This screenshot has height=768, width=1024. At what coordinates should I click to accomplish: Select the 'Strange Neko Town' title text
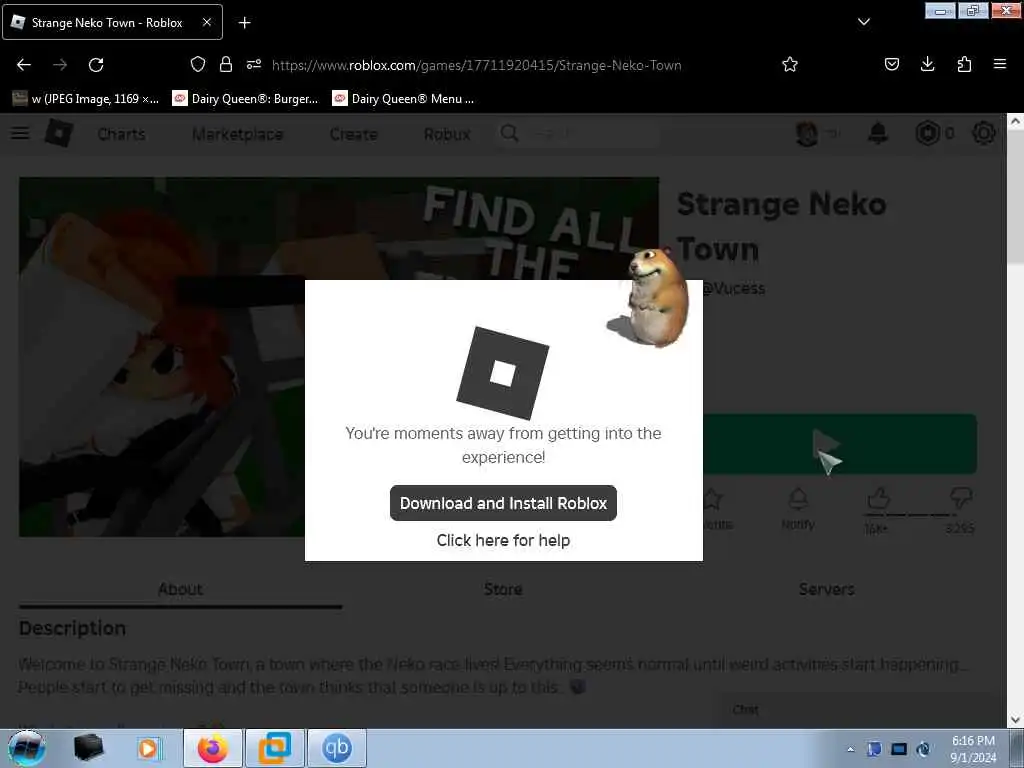coord(781,226)
